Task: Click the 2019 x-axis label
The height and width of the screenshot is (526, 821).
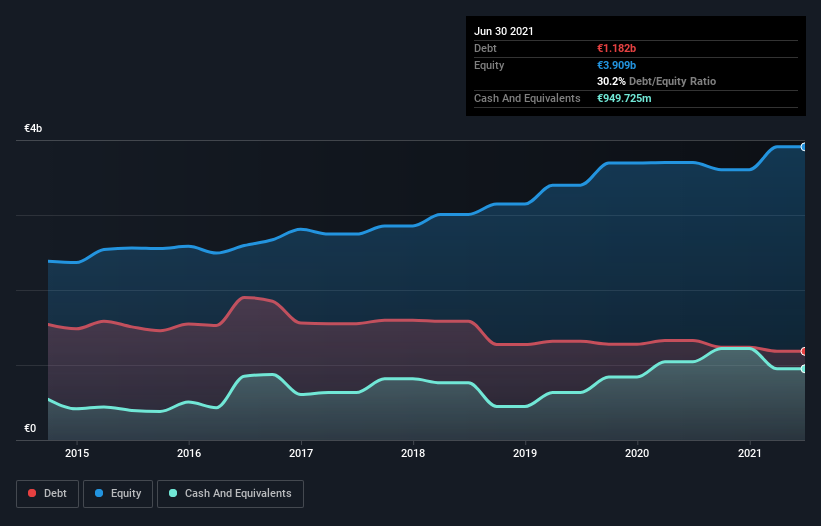Action: click(525, 453)
